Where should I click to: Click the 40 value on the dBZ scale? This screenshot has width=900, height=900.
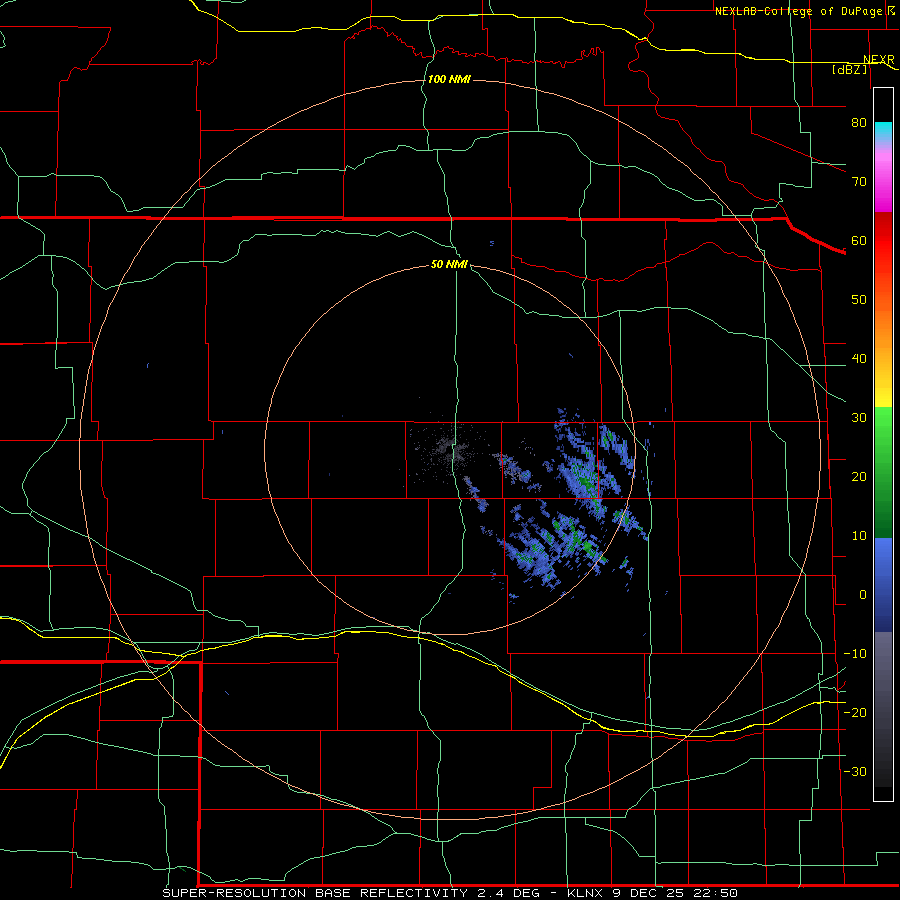coord(859,359)
